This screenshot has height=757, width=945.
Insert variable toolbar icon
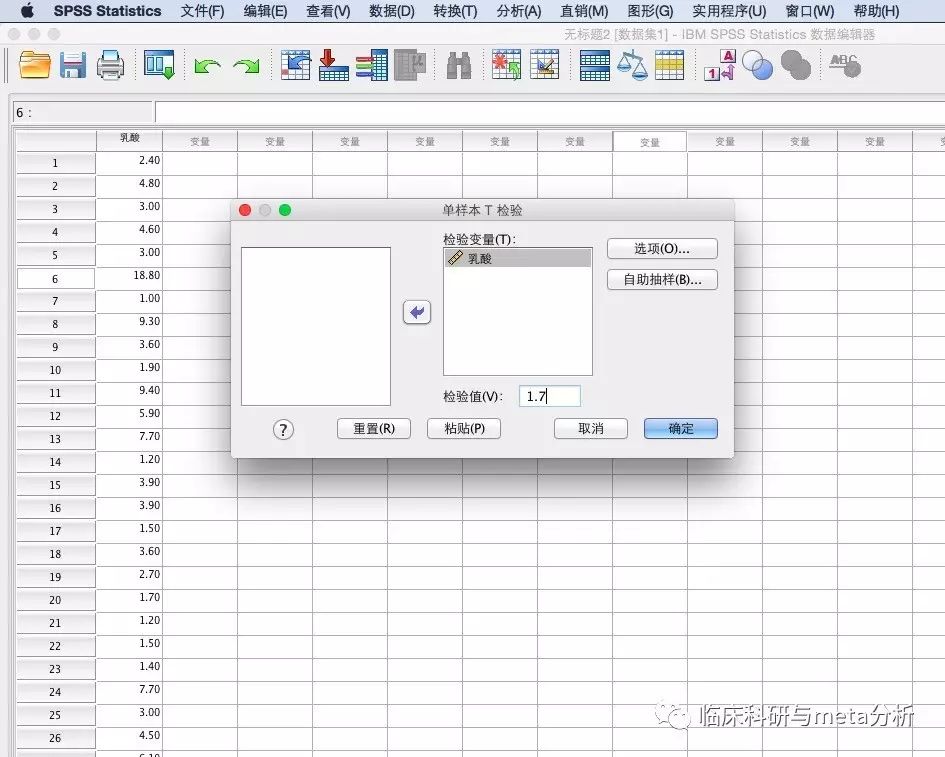click(545, 64)
